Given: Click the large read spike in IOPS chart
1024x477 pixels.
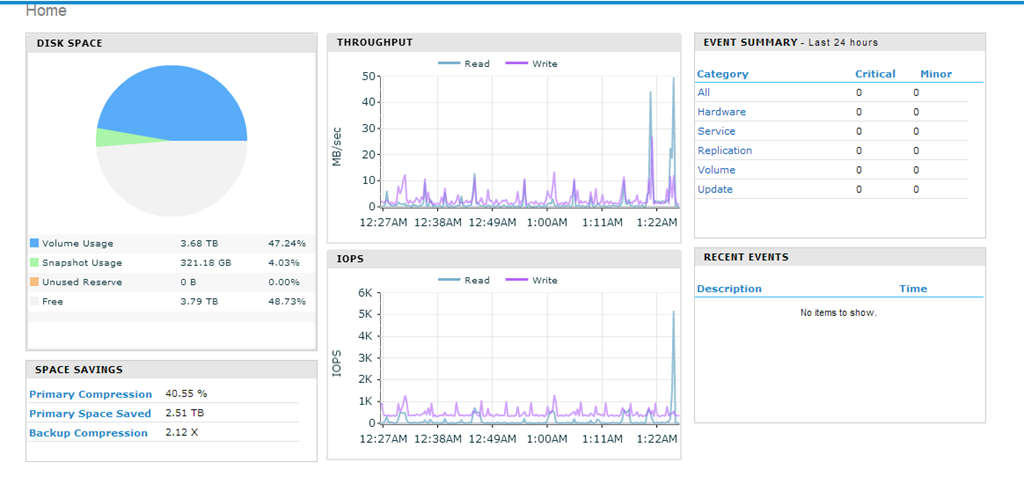Looking at the screenshot, I should point(673,330).
